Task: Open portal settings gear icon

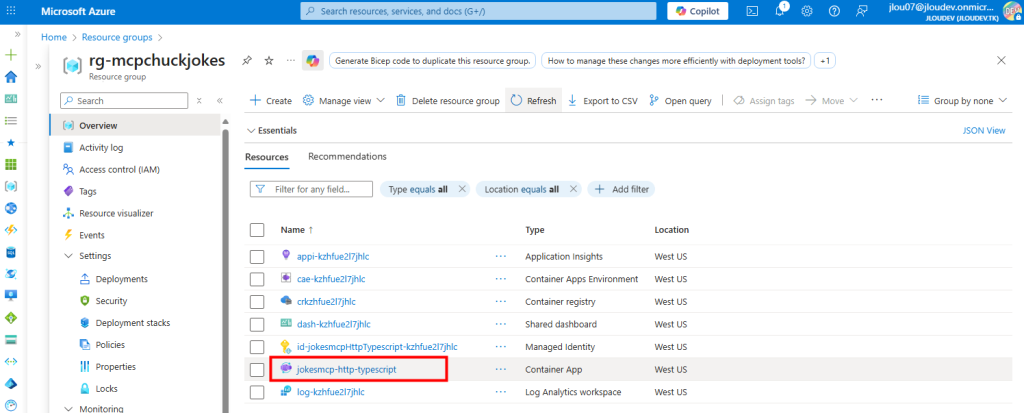Action: (807, 11)
